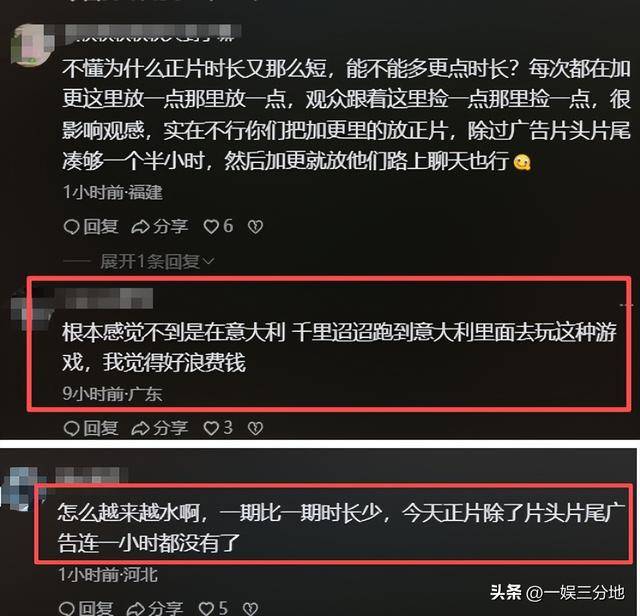Like the comment with 5 likes
The image size is (640, 616).
(213, 608)
